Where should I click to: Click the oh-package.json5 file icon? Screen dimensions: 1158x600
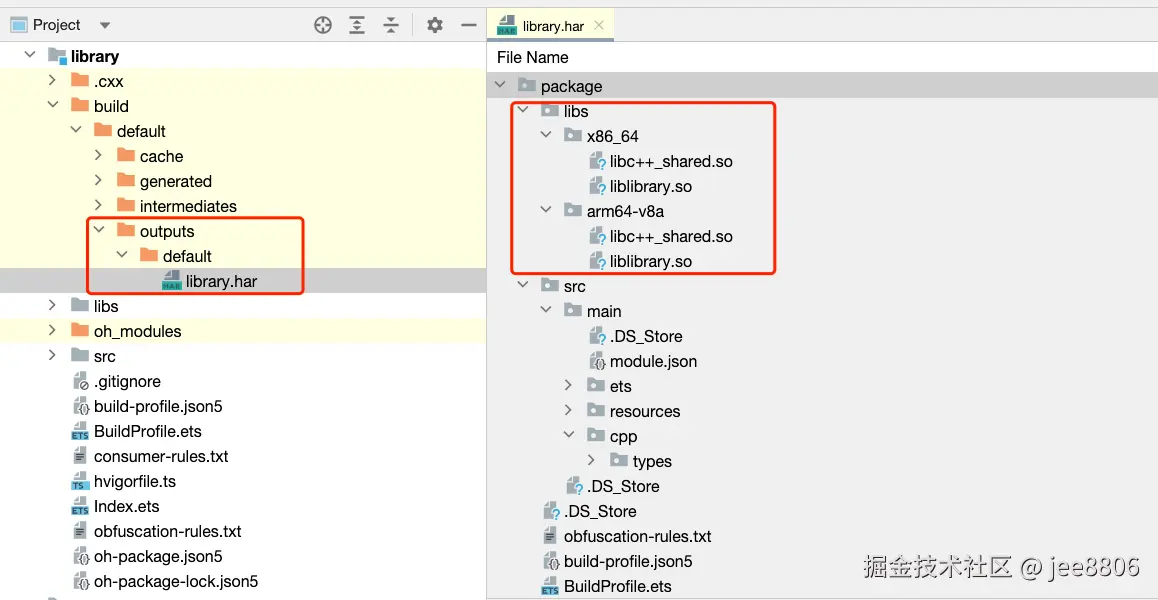[80, 557]
